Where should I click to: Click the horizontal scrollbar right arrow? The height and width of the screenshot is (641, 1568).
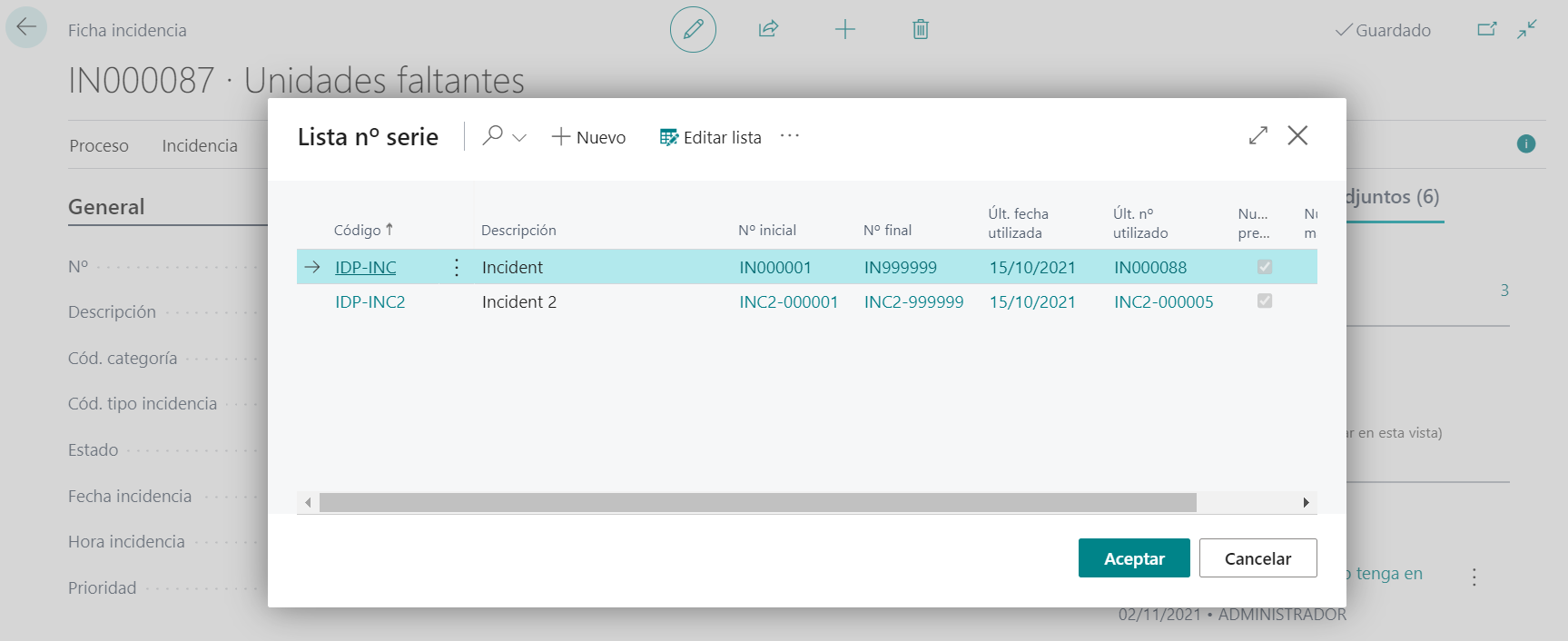1306,503
